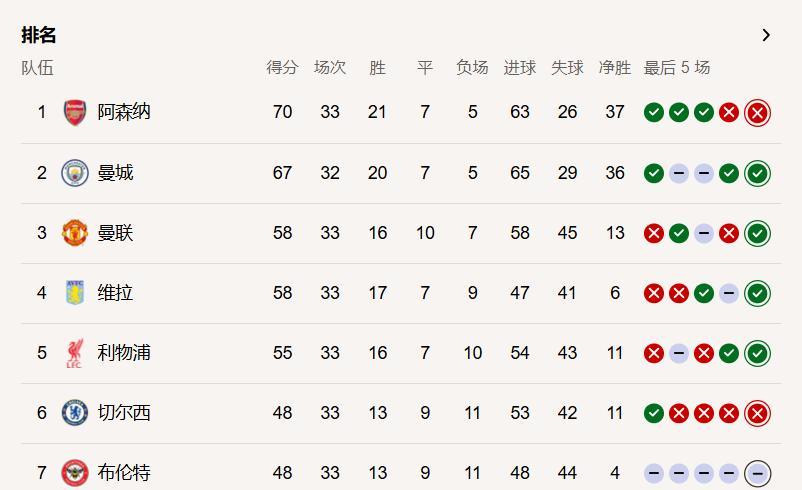The image size is (802, 490).
Task: Expand standings with the right chevron arrow
Action: [766, 35]
